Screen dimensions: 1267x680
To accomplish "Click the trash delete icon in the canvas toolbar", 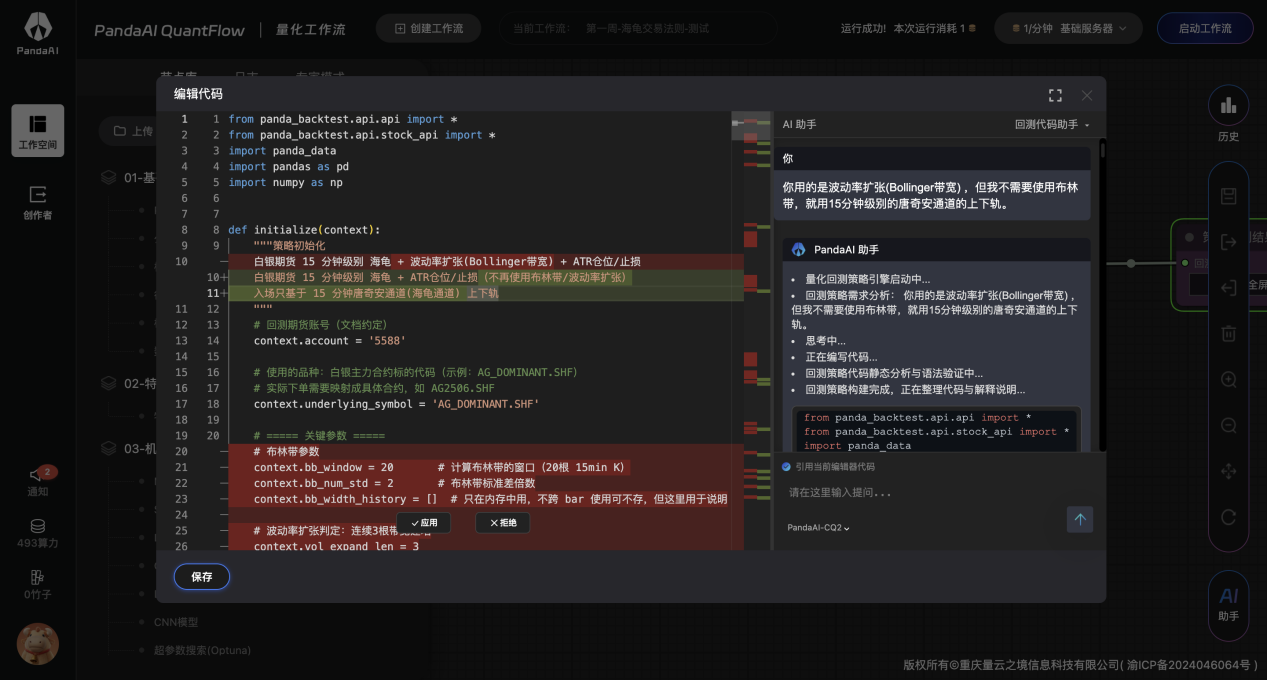I will [1229, 334].
